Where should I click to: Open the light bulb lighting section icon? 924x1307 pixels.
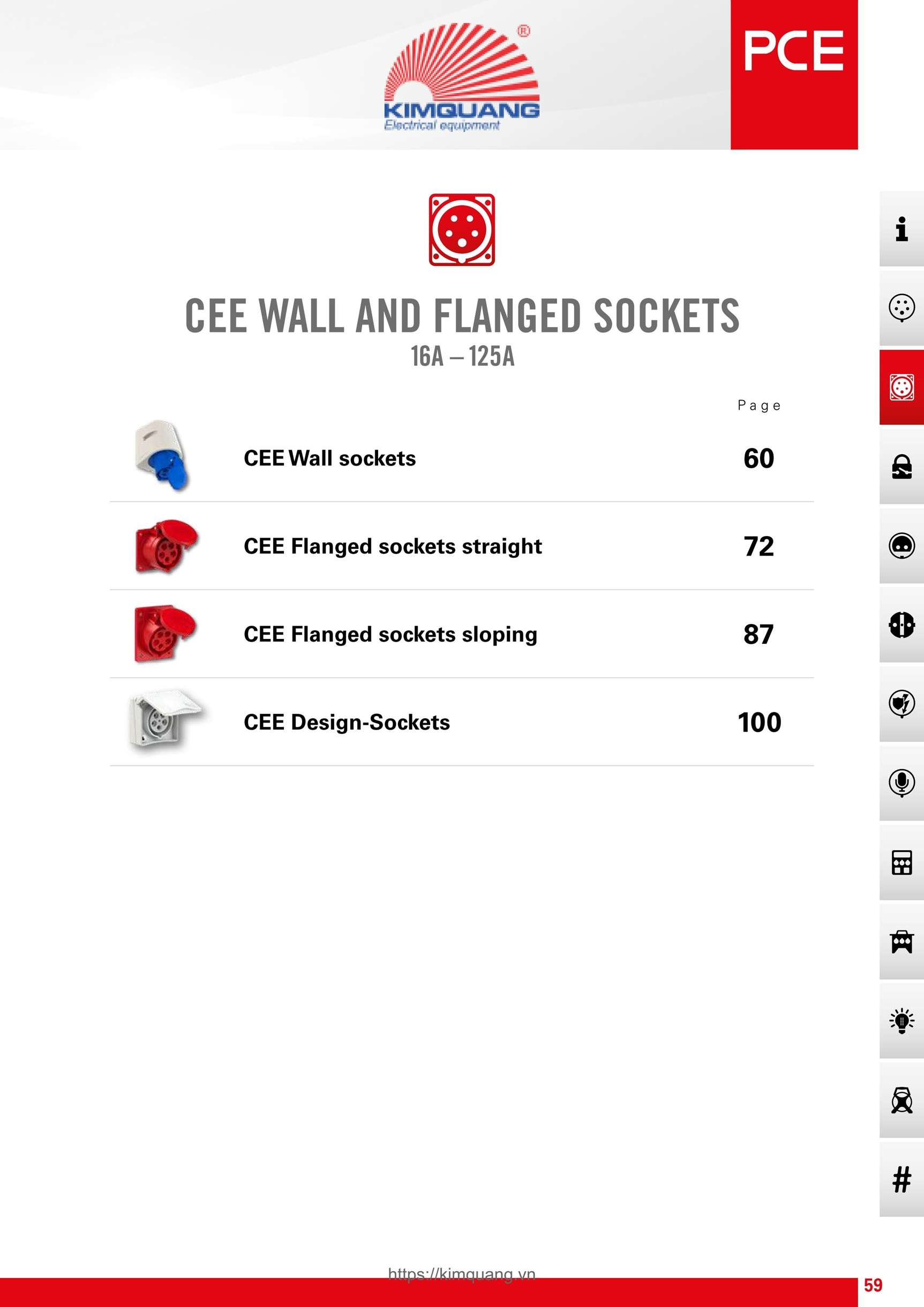tap(901, 1020)
